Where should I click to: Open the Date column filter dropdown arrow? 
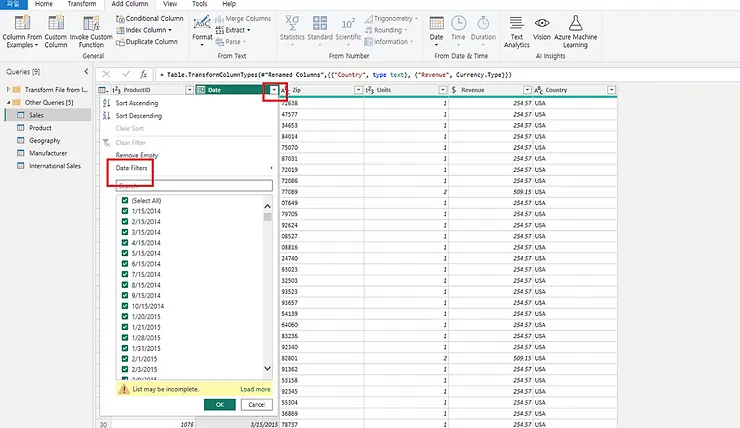[x=273, y=90]
